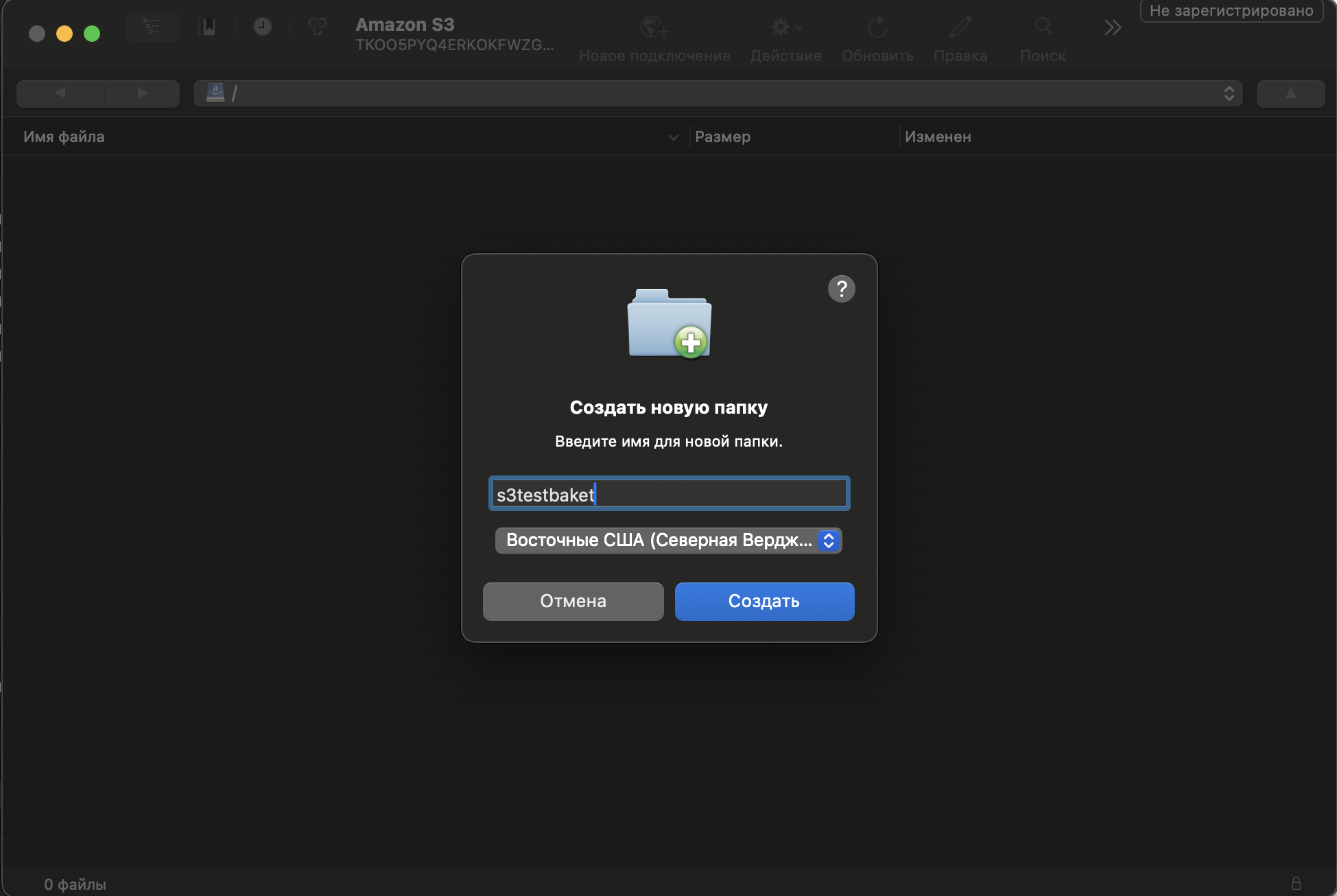This screenshot has width=1337, height=896.
Task: Go back with the left arrow button
Action: pyautogui.click(x=60, y=93)
